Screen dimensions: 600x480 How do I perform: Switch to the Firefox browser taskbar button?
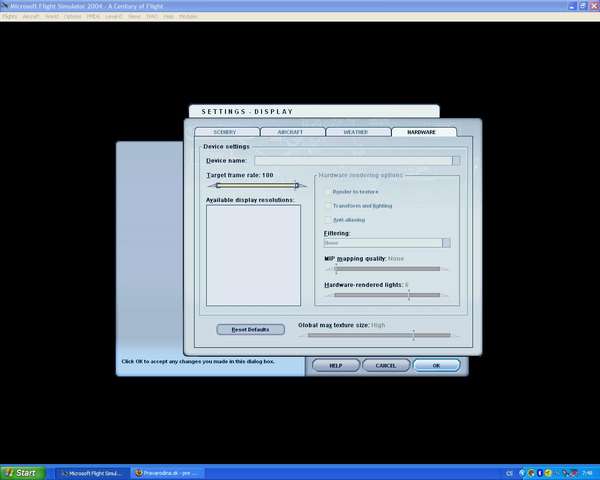168,473
